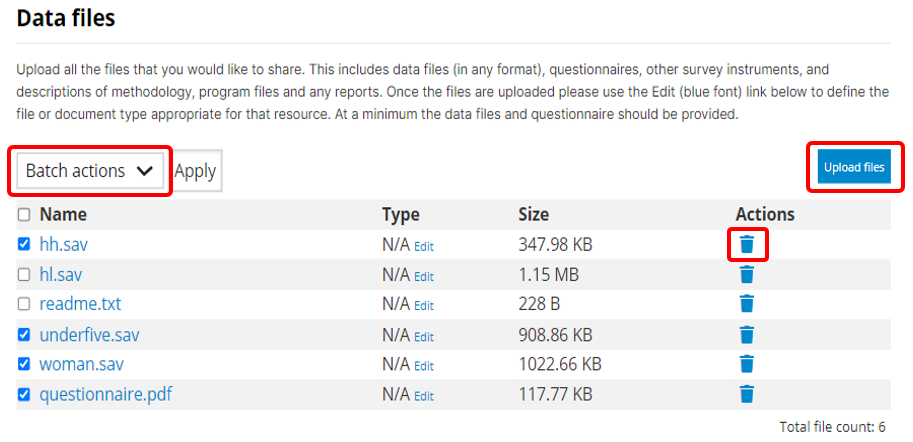Delete underfive.sav via trash icon
The width and height of the screenshot is (913, 442).
click(x=746, y=335)
